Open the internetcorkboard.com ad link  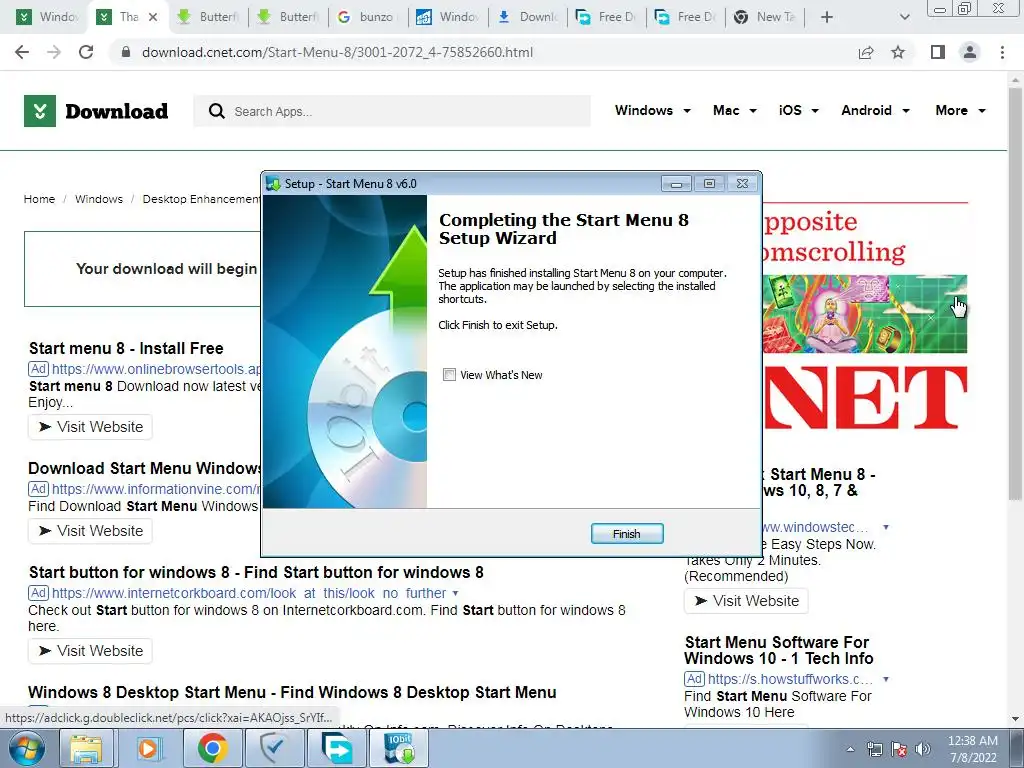tap(249, 593)
